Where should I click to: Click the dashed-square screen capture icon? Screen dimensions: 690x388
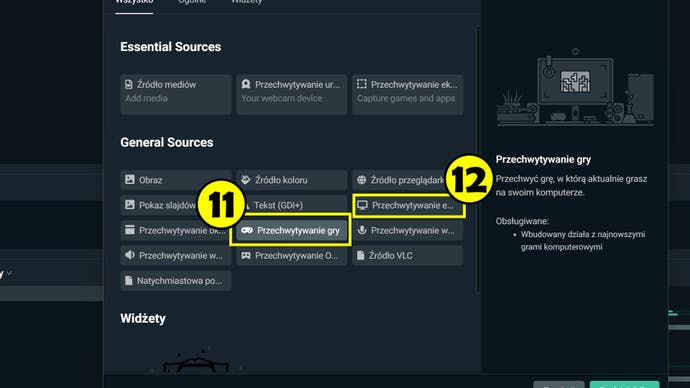click(x=362, y=84)
